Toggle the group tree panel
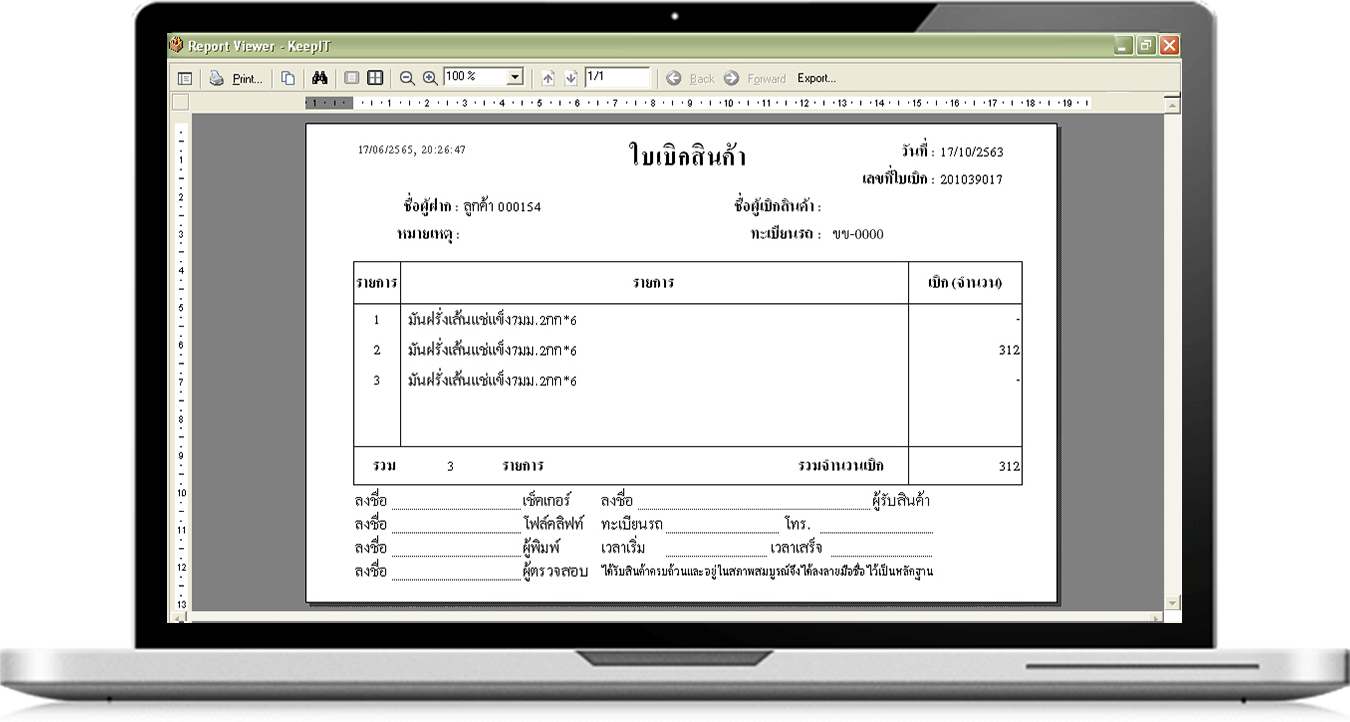This screenshot has width=1350, height=722. 183,78
